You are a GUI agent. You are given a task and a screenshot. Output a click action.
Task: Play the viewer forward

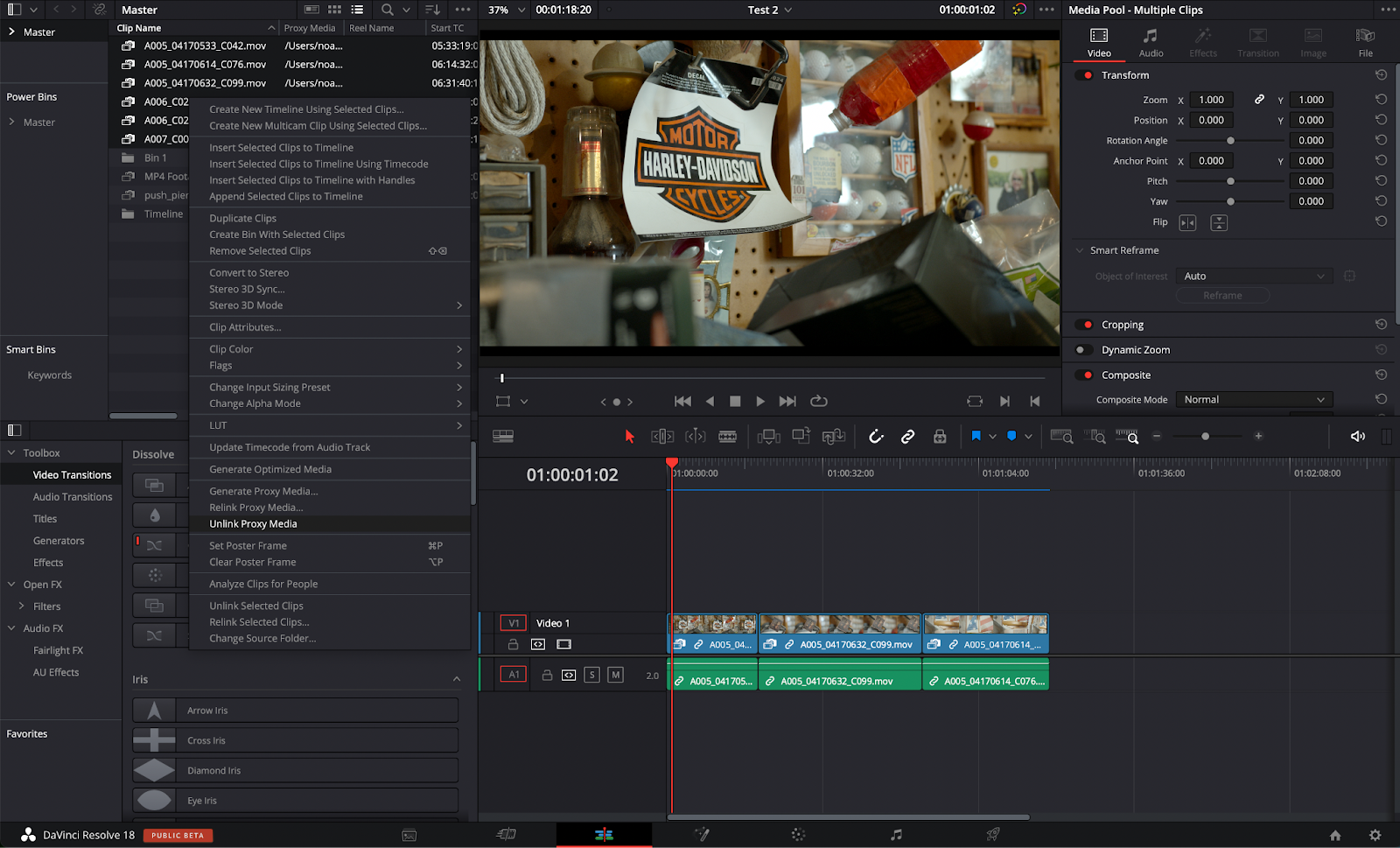760,401
